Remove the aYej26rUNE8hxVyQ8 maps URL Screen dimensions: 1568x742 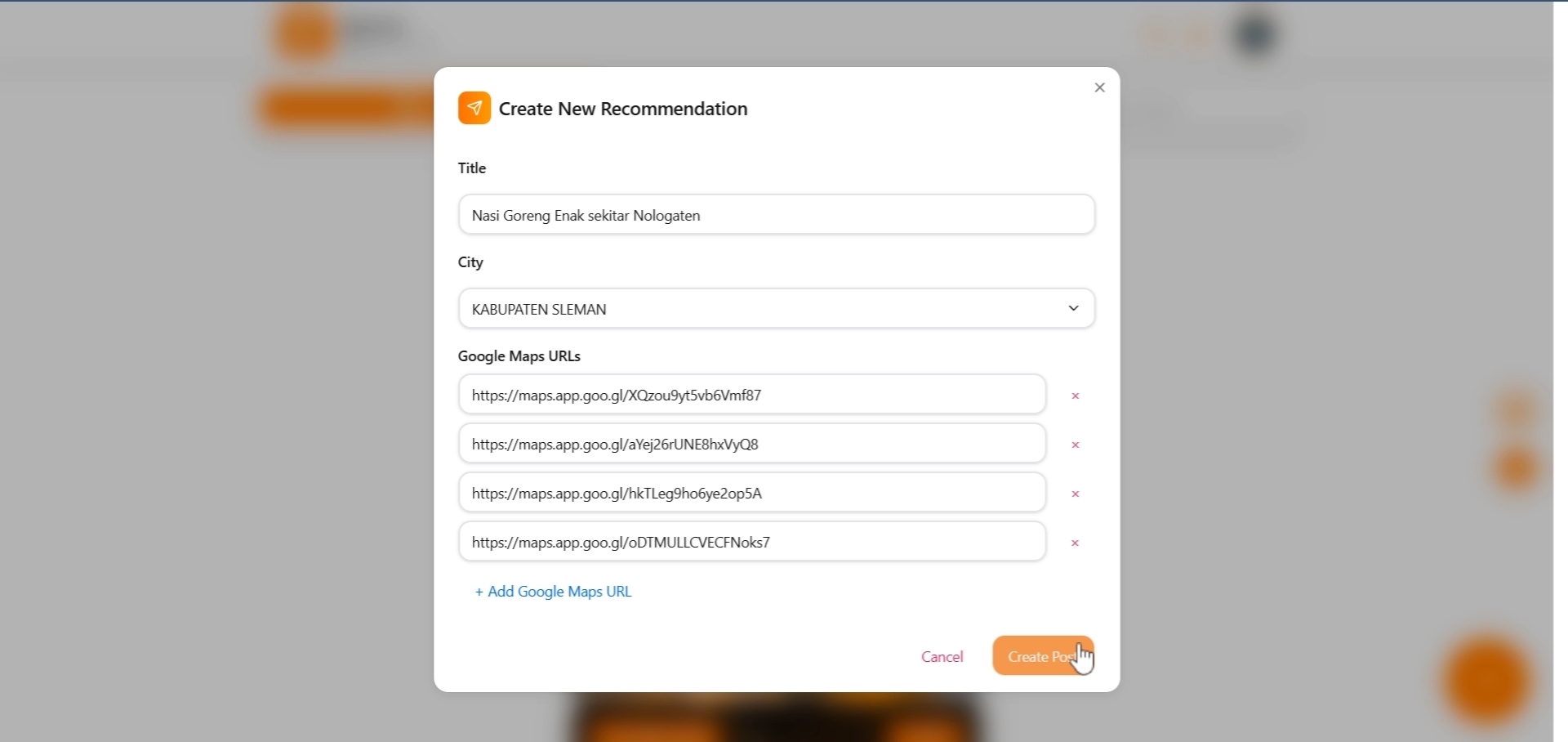1076,446
